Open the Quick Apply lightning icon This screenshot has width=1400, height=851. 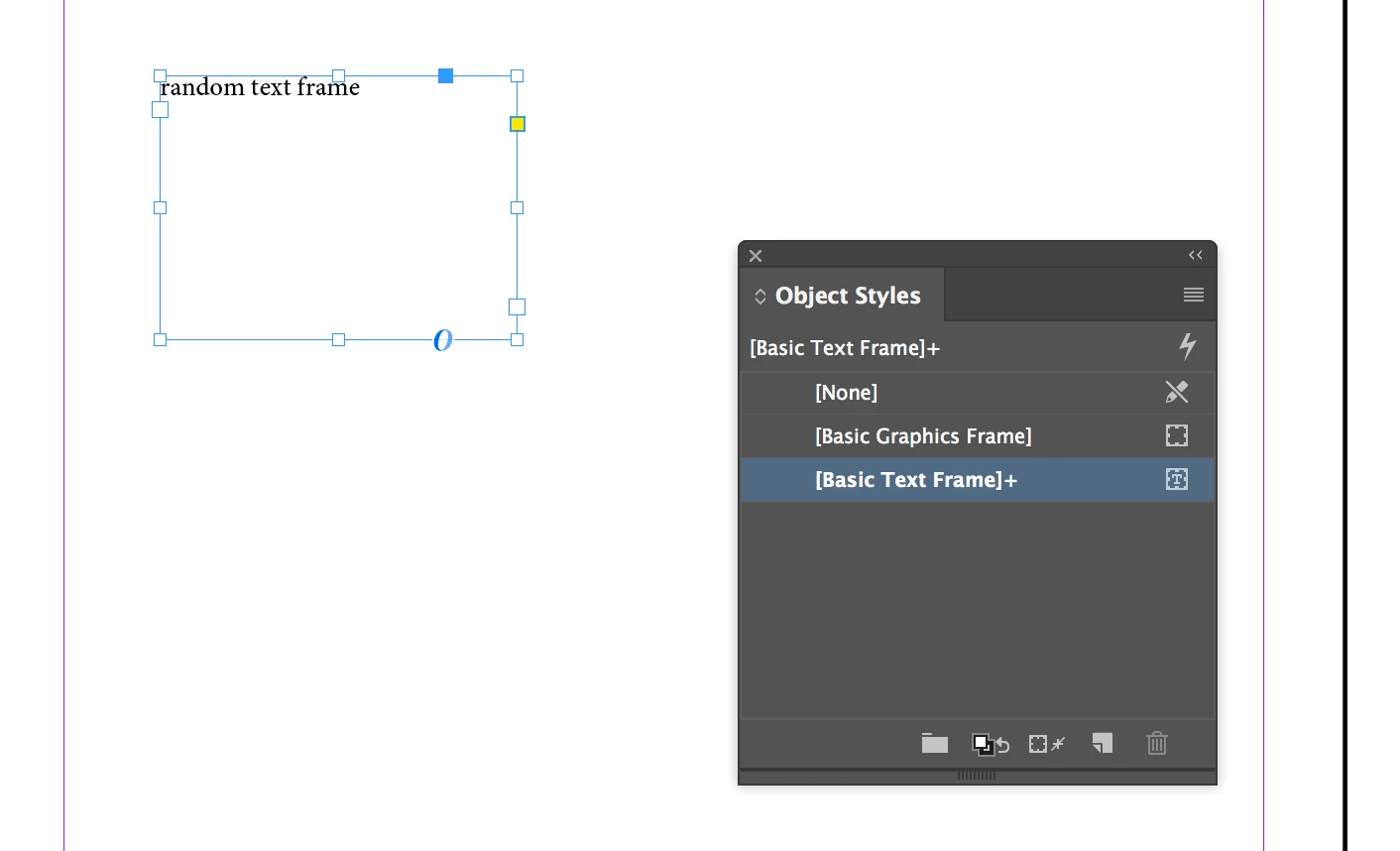[1188, 346]
